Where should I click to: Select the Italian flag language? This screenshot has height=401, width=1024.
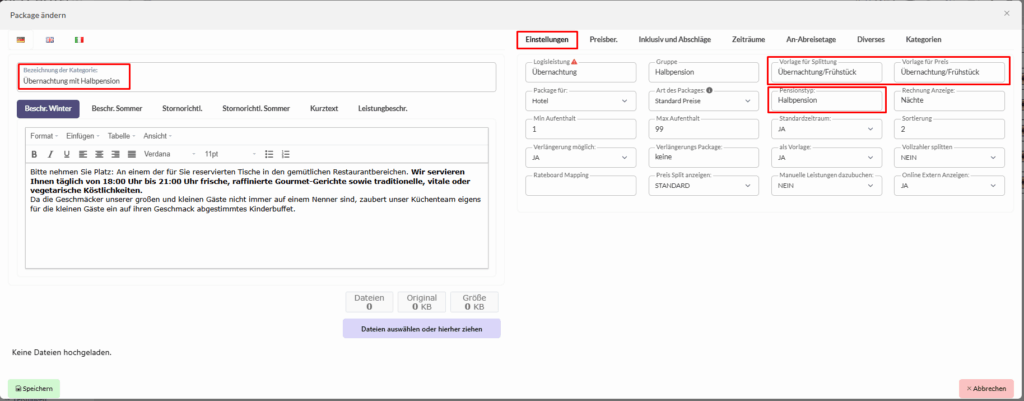[79, 40]
